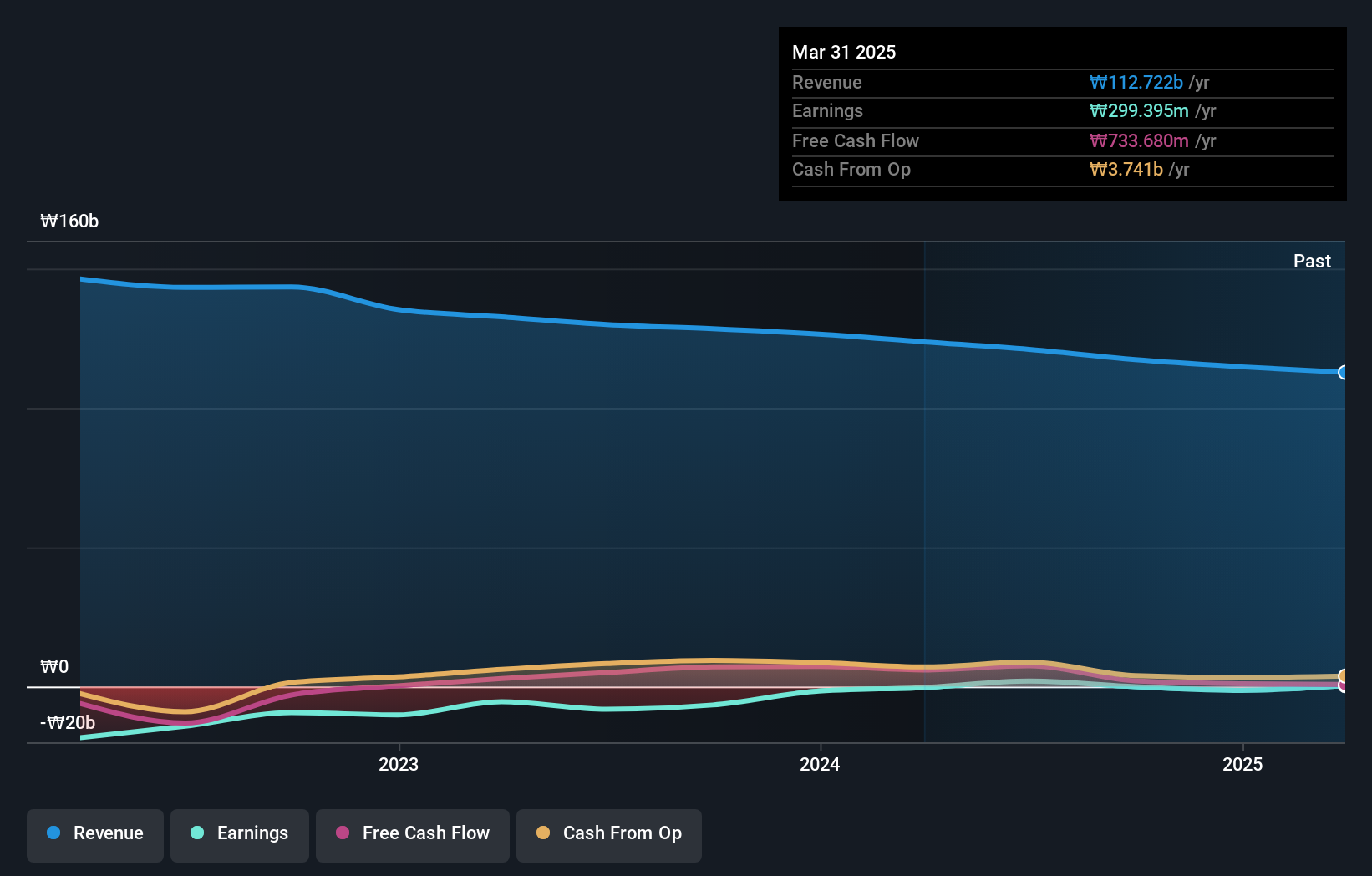Click the ₩0 y-axis label
1372x876 pixels.
pos(54,667)
